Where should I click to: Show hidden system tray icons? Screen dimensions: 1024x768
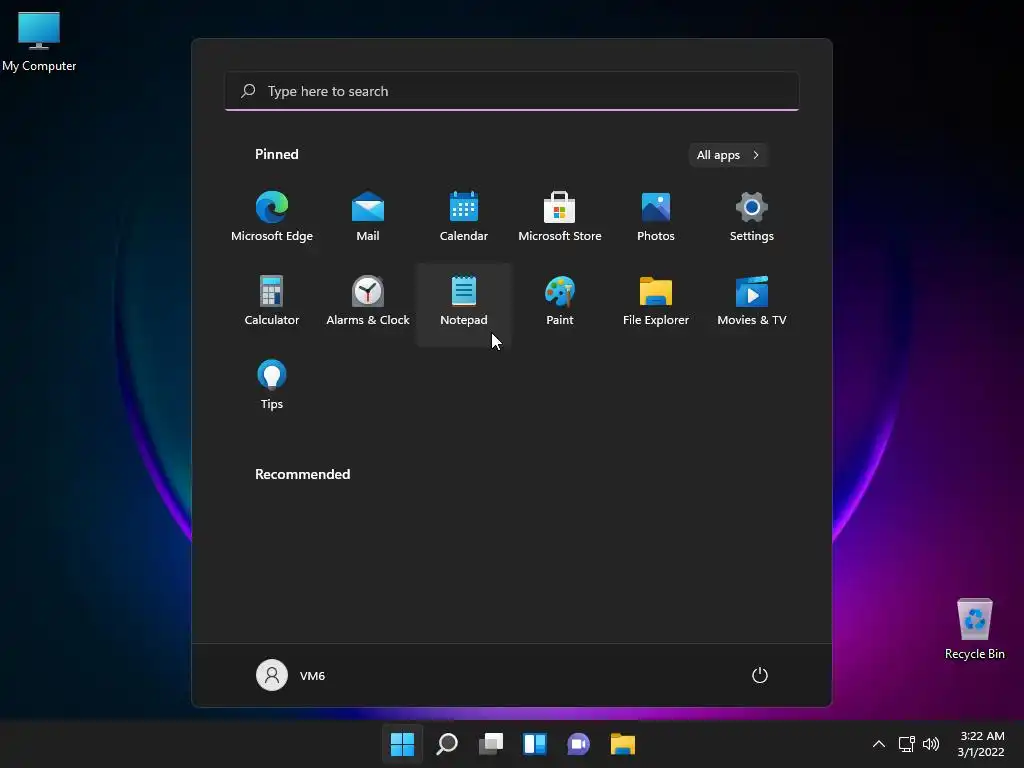879,744
